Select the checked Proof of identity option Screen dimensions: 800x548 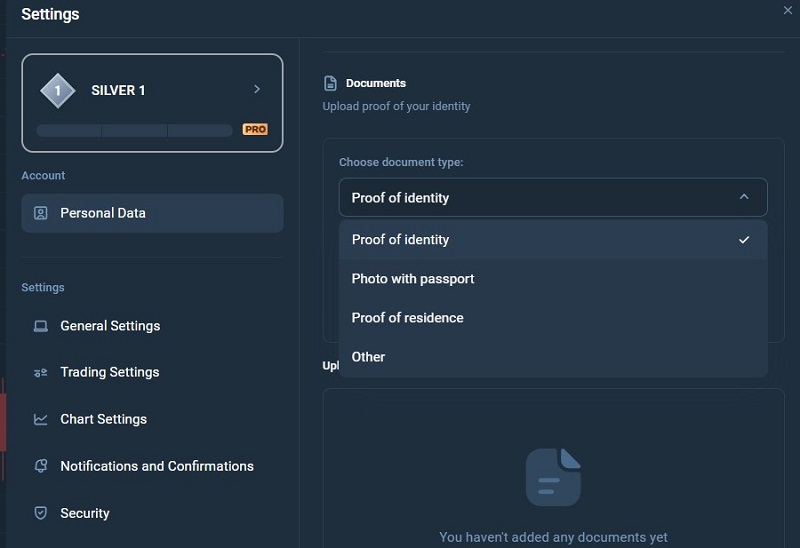[553, 239]
